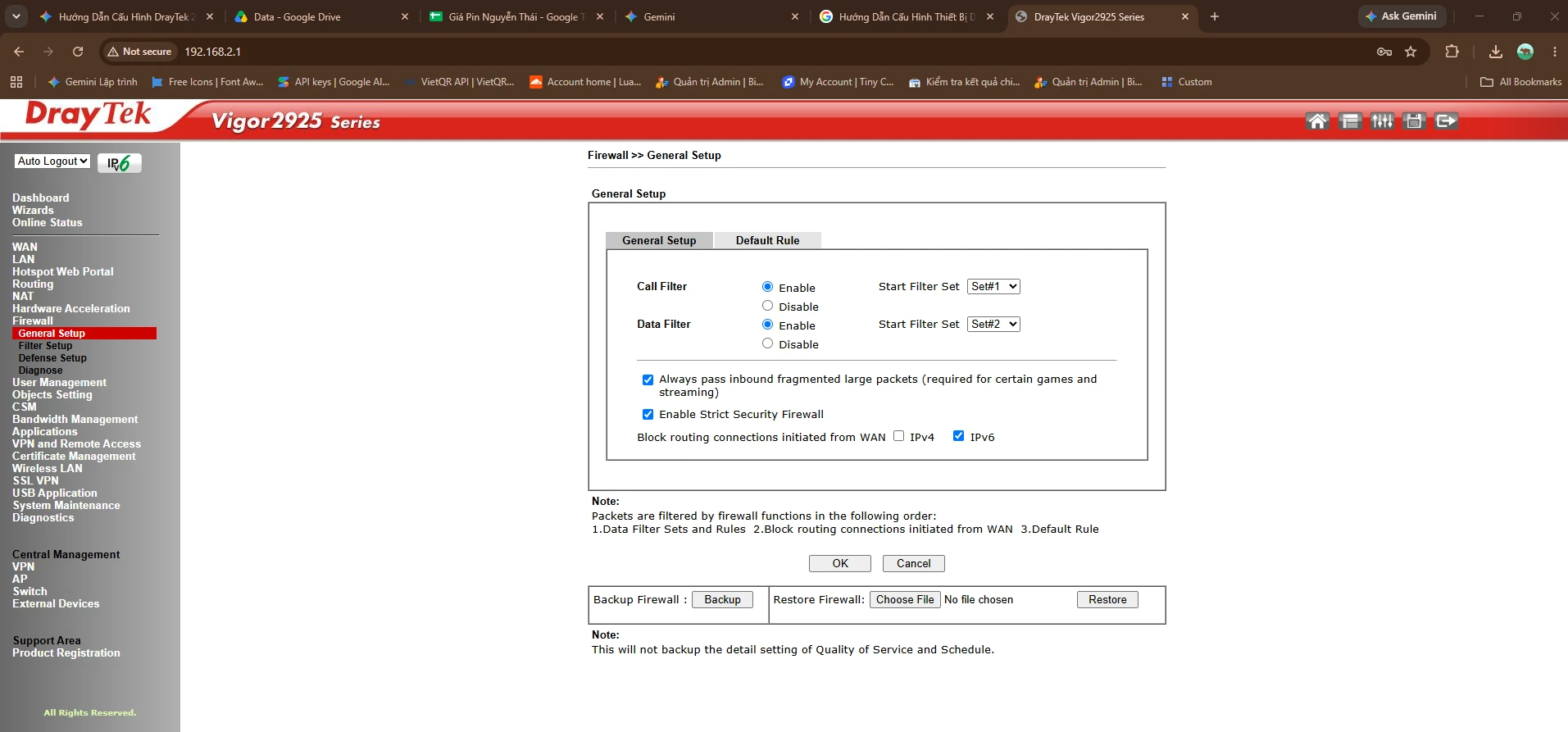Select the General Setup tab in the panel
Image resolution: width=1568 pixels, height=732 pixels.
click(x=659, y=240)
